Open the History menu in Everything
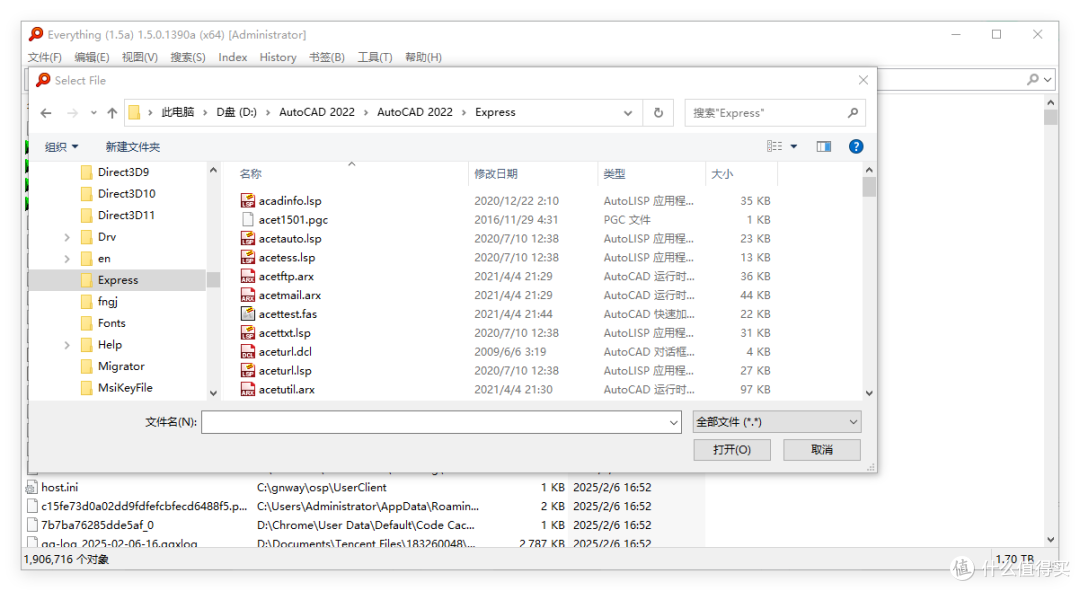 (x=278, y=57)
